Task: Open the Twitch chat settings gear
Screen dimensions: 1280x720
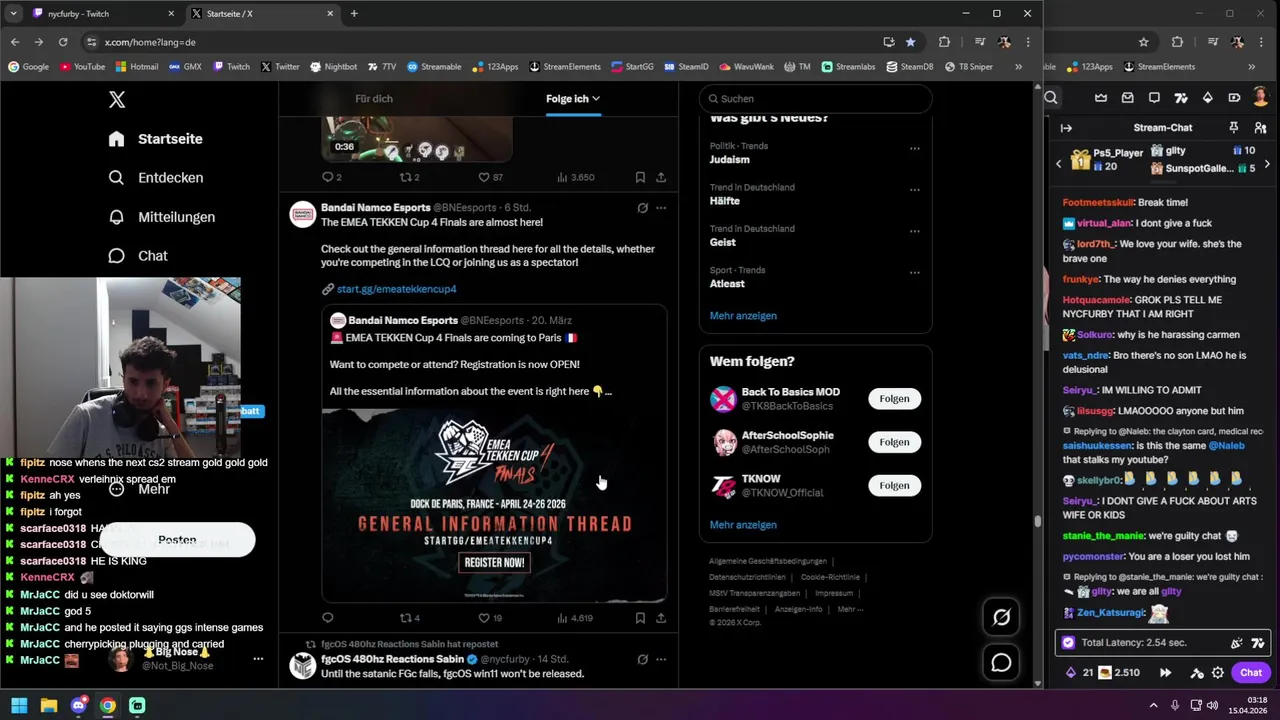Action: 1217,673
